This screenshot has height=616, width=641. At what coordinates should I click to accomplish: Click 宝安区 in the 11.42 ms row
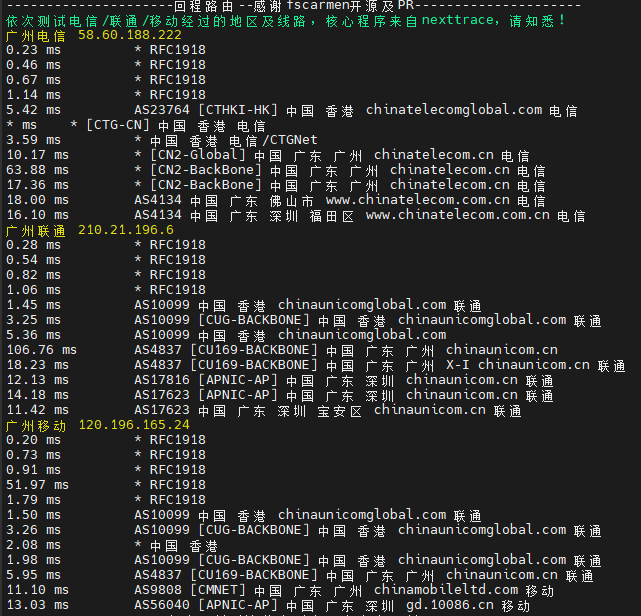340,411
